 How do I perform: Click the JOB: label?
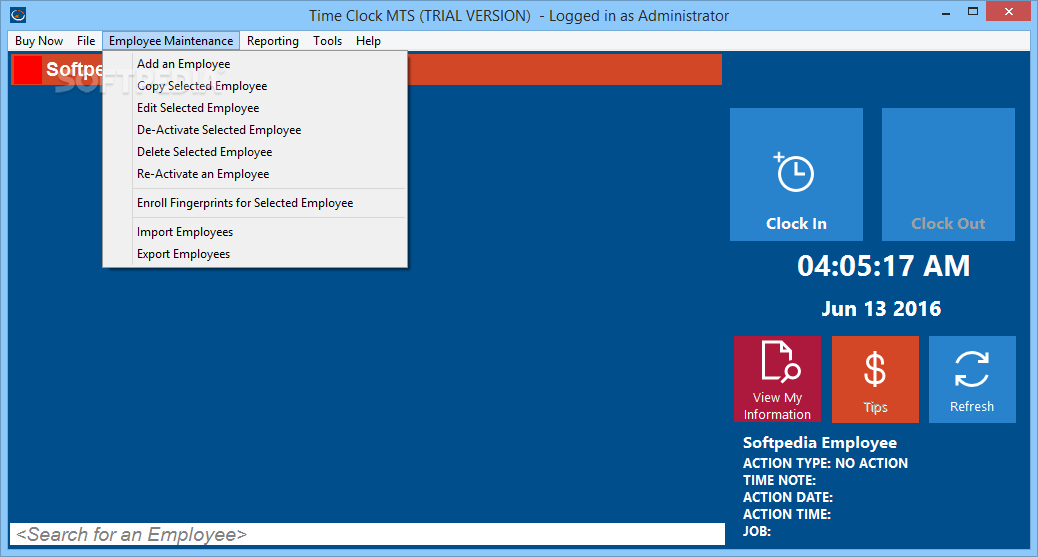click(x=757, y=531)
